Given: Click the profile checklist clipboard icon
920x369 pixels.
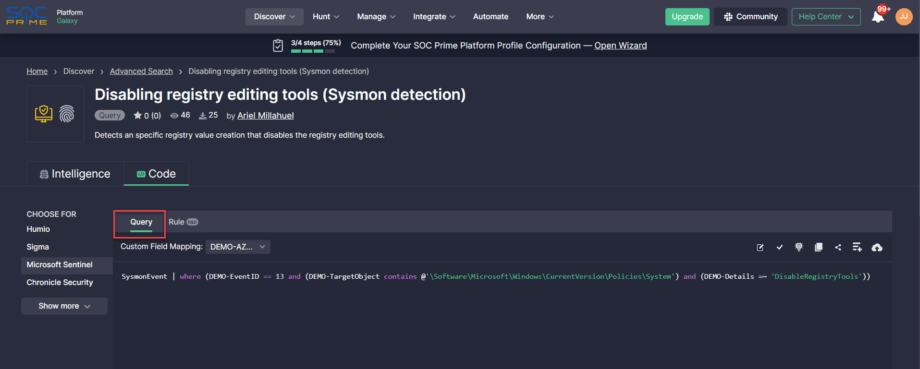Looking at the screenshot, I should 278,45.
